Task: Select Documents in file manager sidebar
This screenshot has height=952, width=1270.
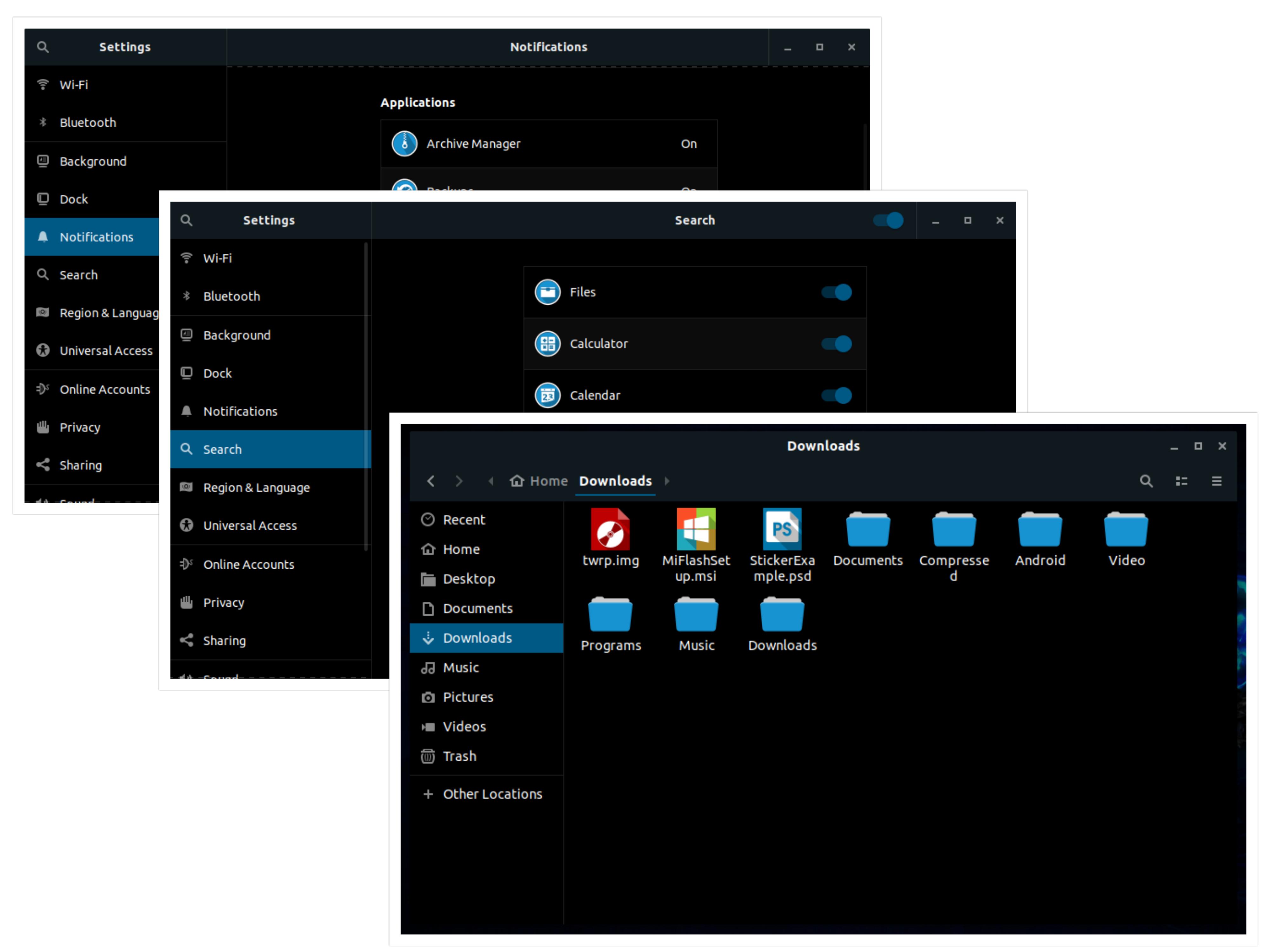Action: click(x=486, y=608)
